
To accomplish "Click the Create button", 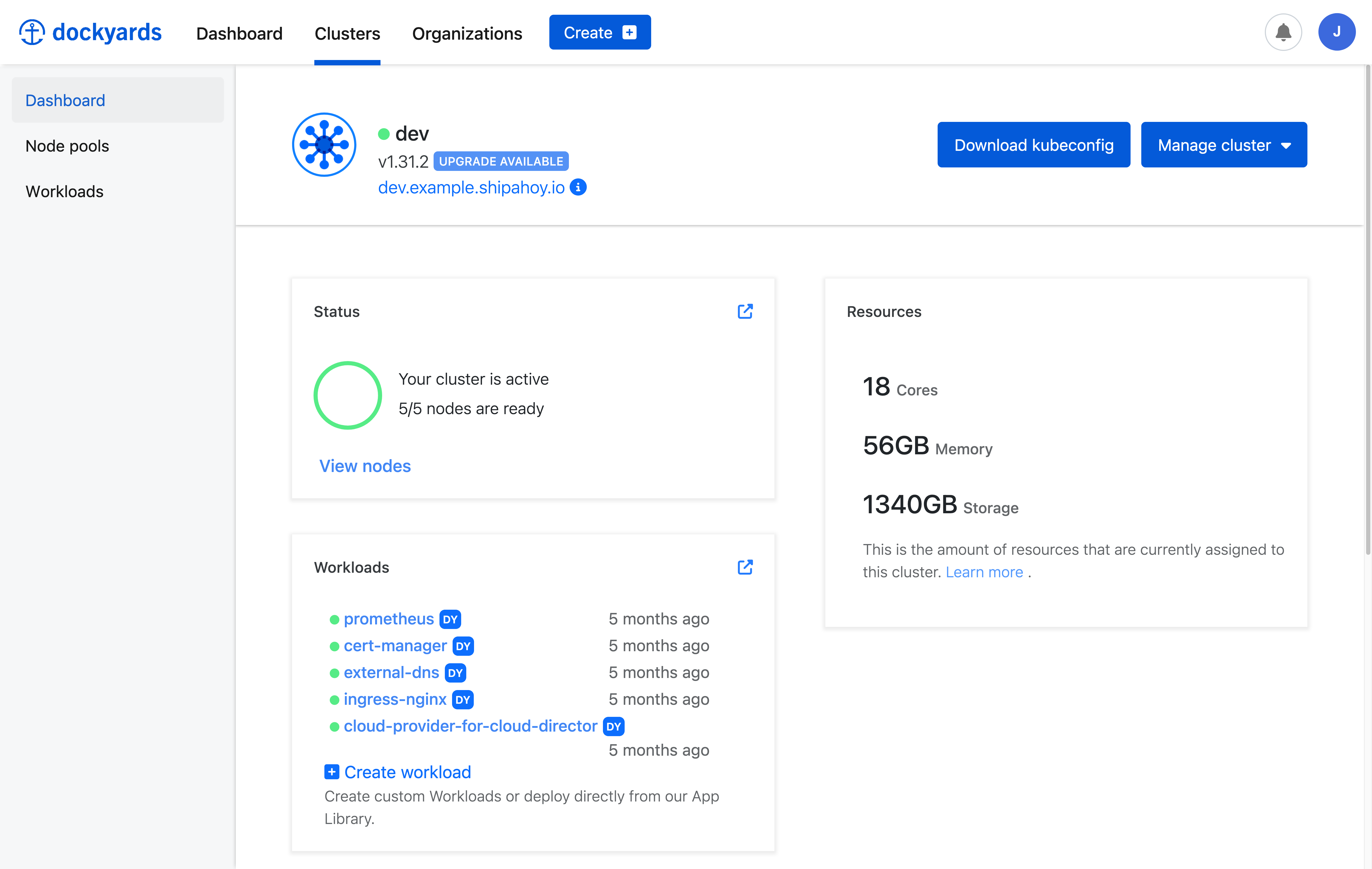I will 600,32.
